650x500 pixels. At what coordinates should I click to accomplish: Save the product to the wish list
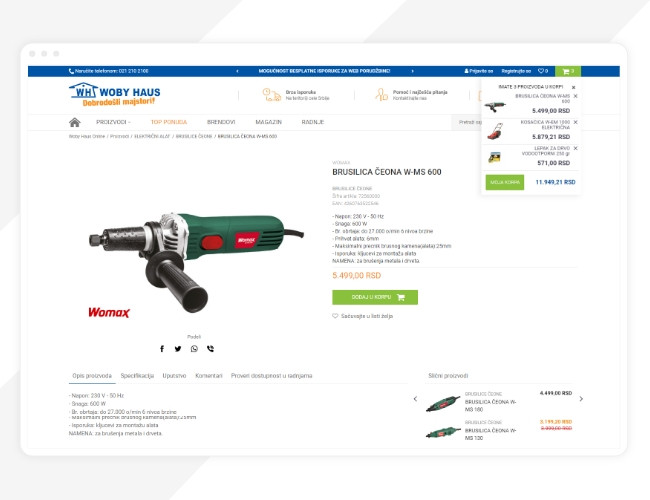362,316
